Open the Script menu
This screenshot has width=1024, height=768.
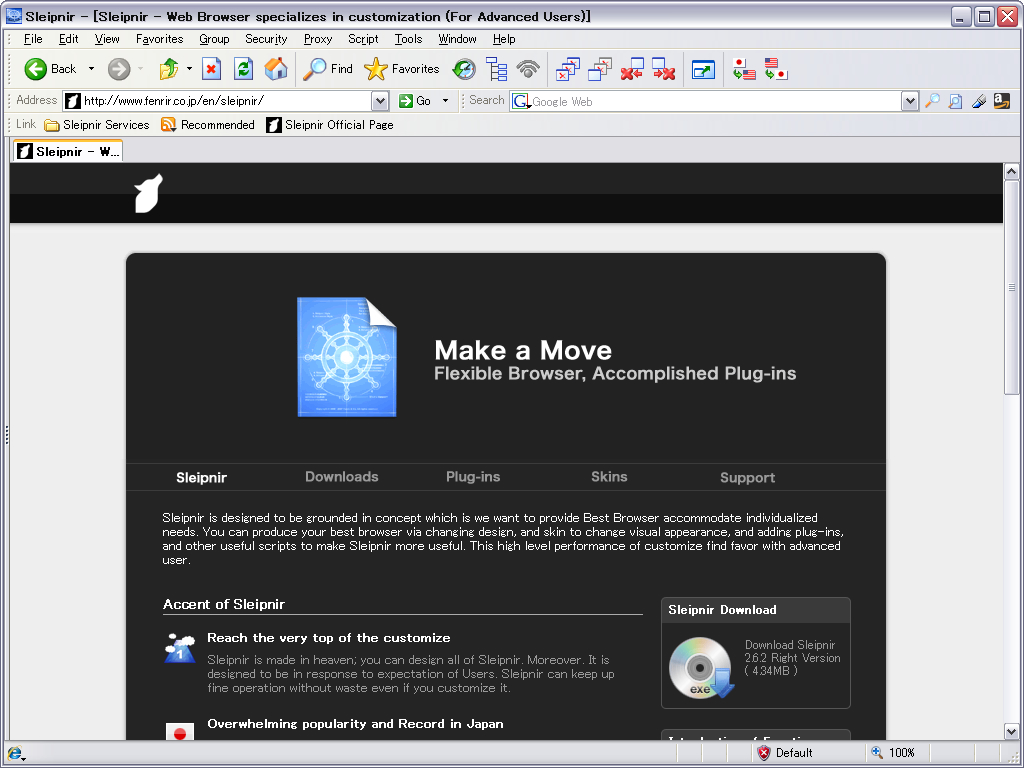coord(363,39)
